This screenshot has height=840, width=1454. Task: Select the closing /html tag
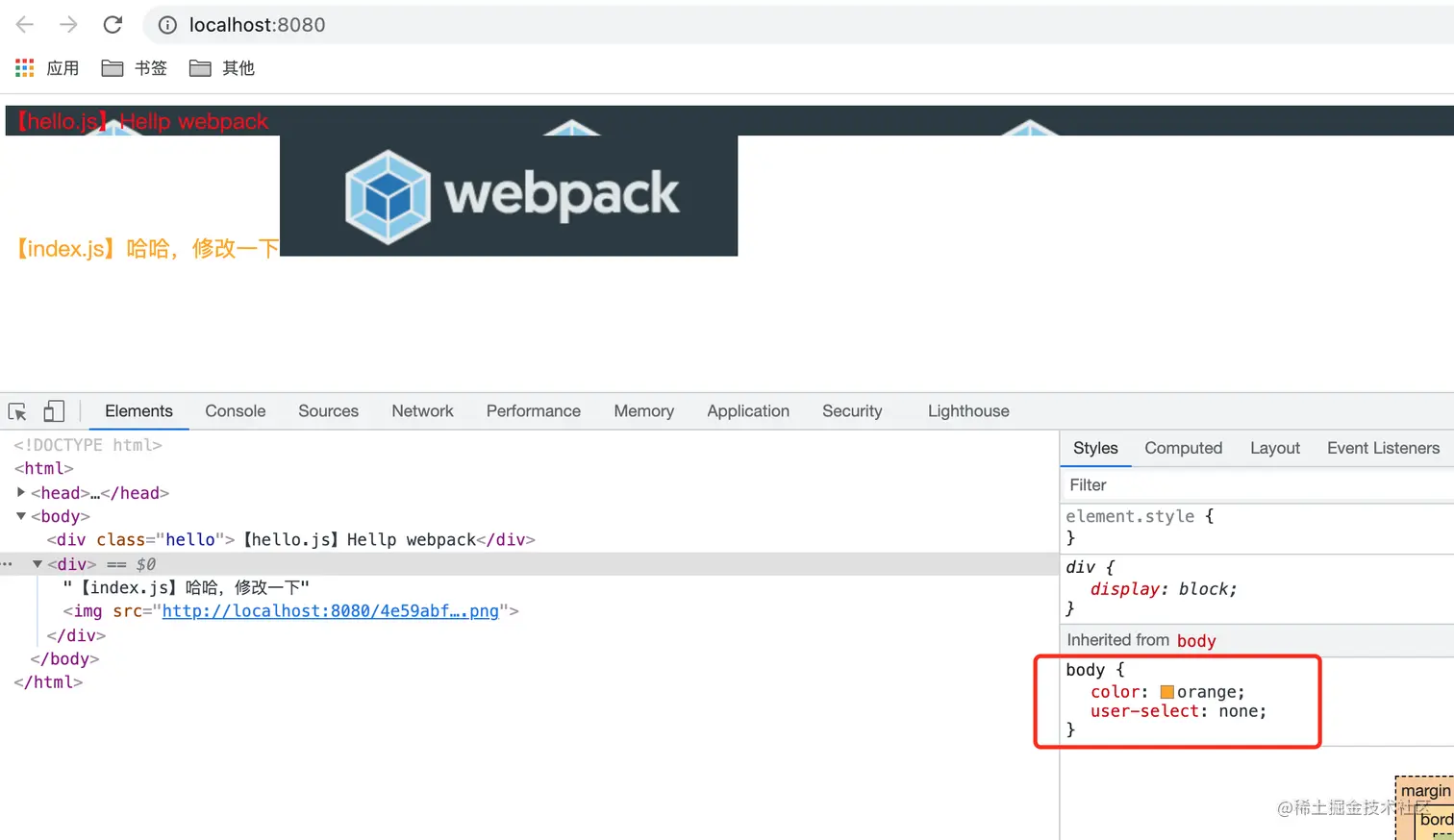48,682
